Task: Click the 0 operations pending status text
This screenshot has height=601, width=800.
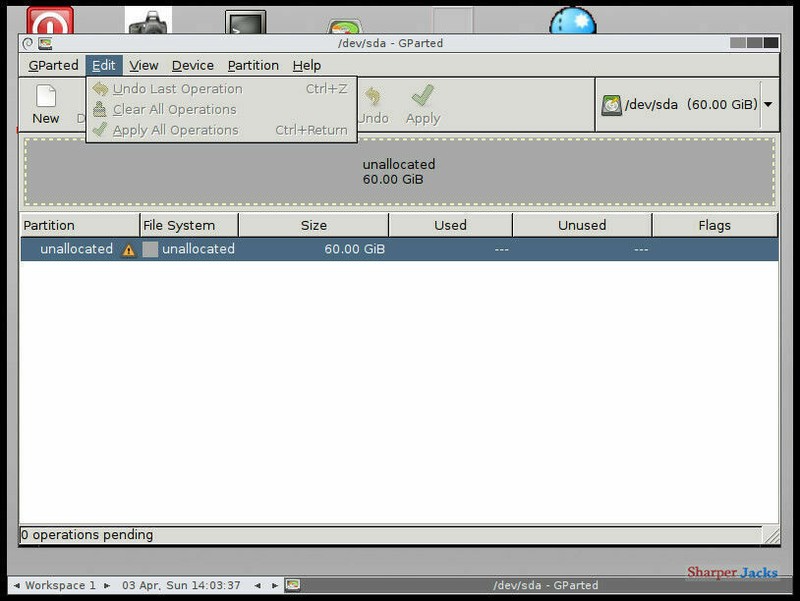Action: [87, 535]
